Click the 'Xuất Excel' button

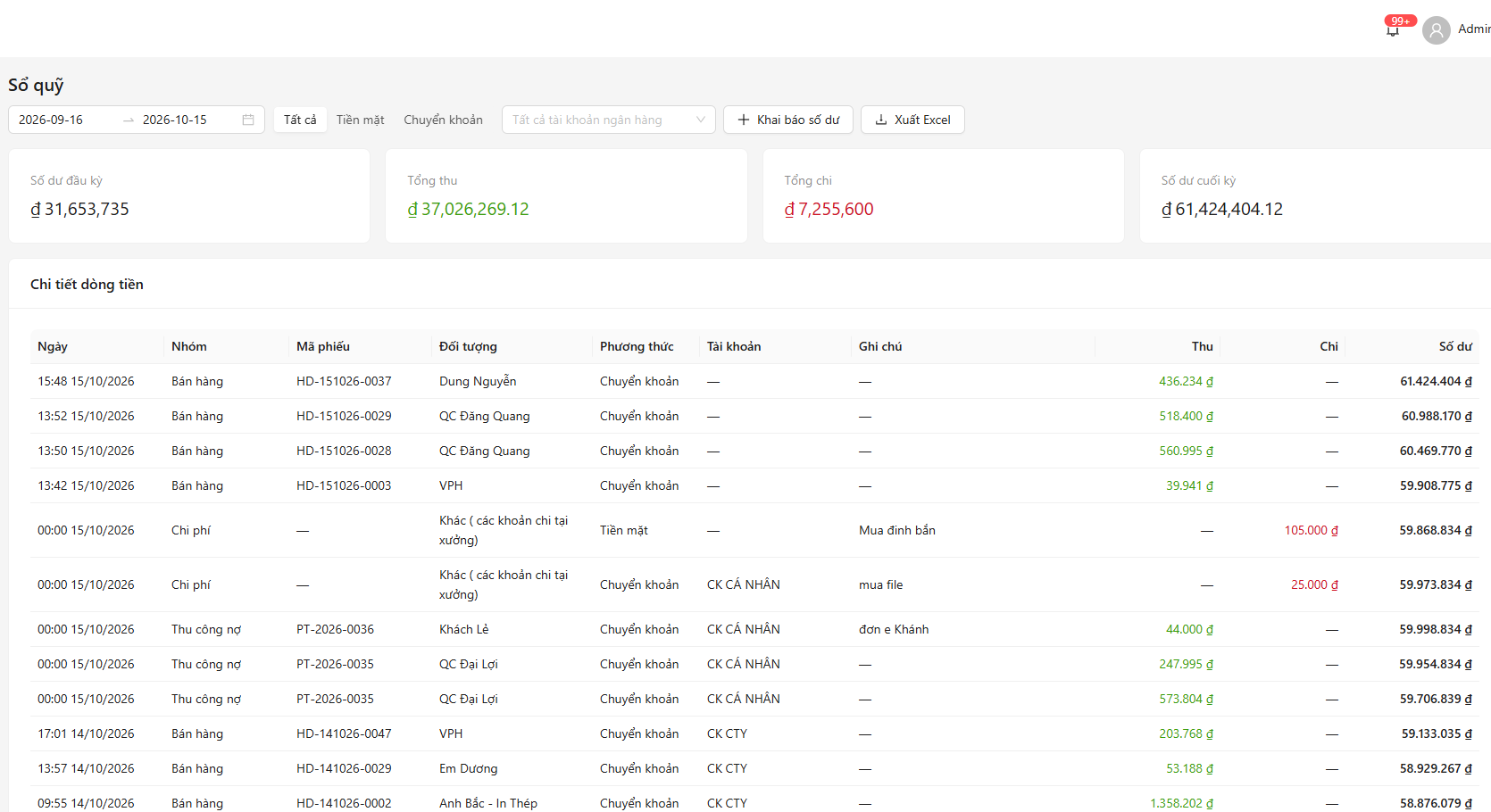(x=912, y=120)
